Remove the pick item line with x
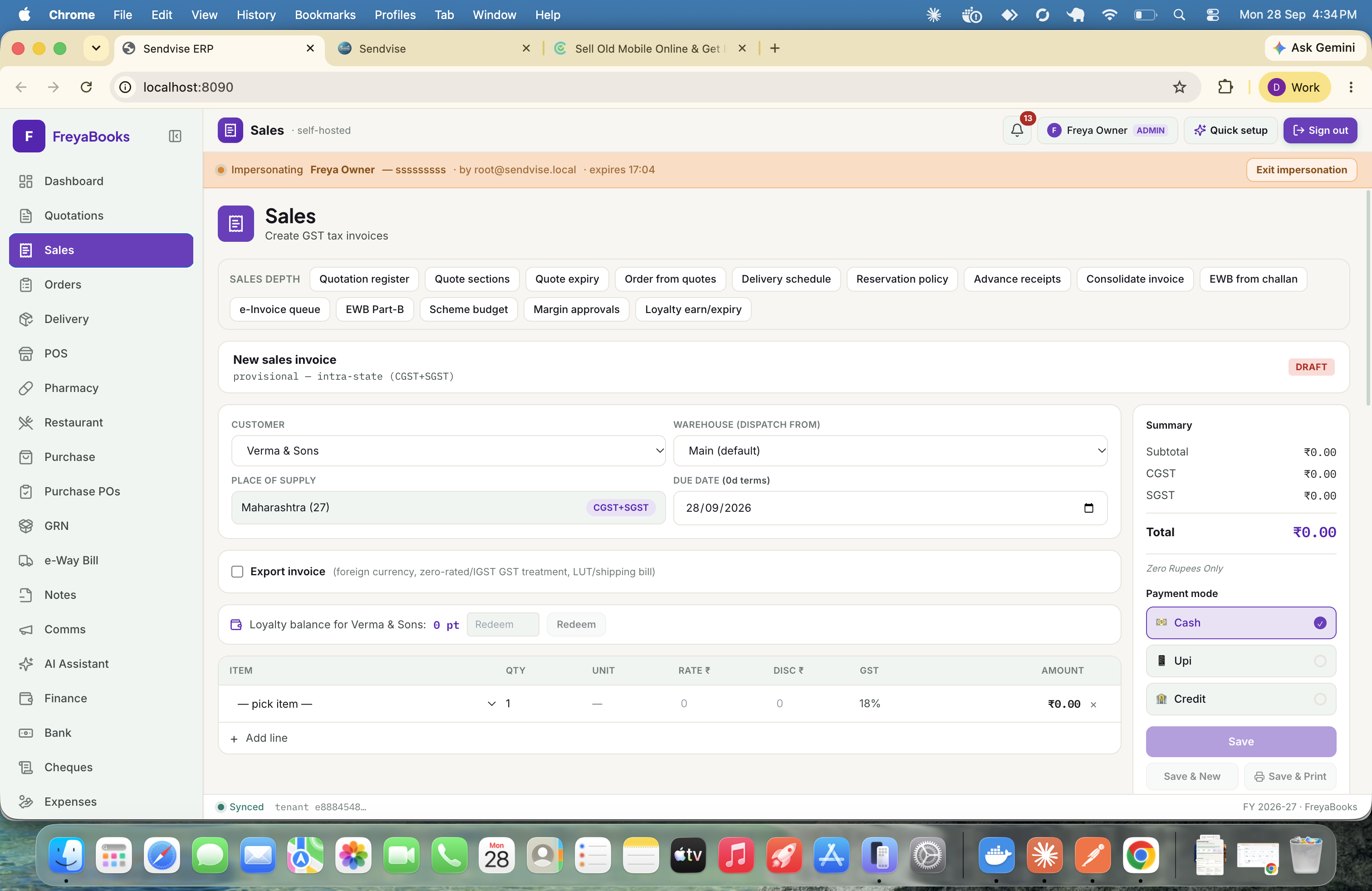This screenshot has height=891, width=1372. coord(1093,704)
